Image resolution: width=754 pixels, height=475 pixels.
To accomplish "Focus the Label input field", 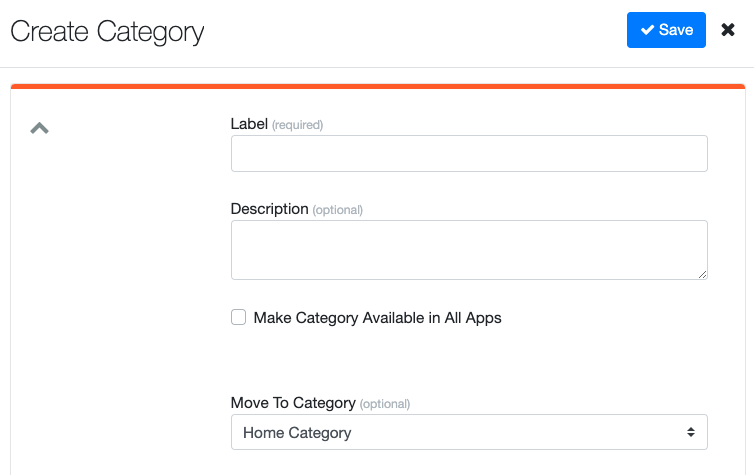I will point(469,154).
